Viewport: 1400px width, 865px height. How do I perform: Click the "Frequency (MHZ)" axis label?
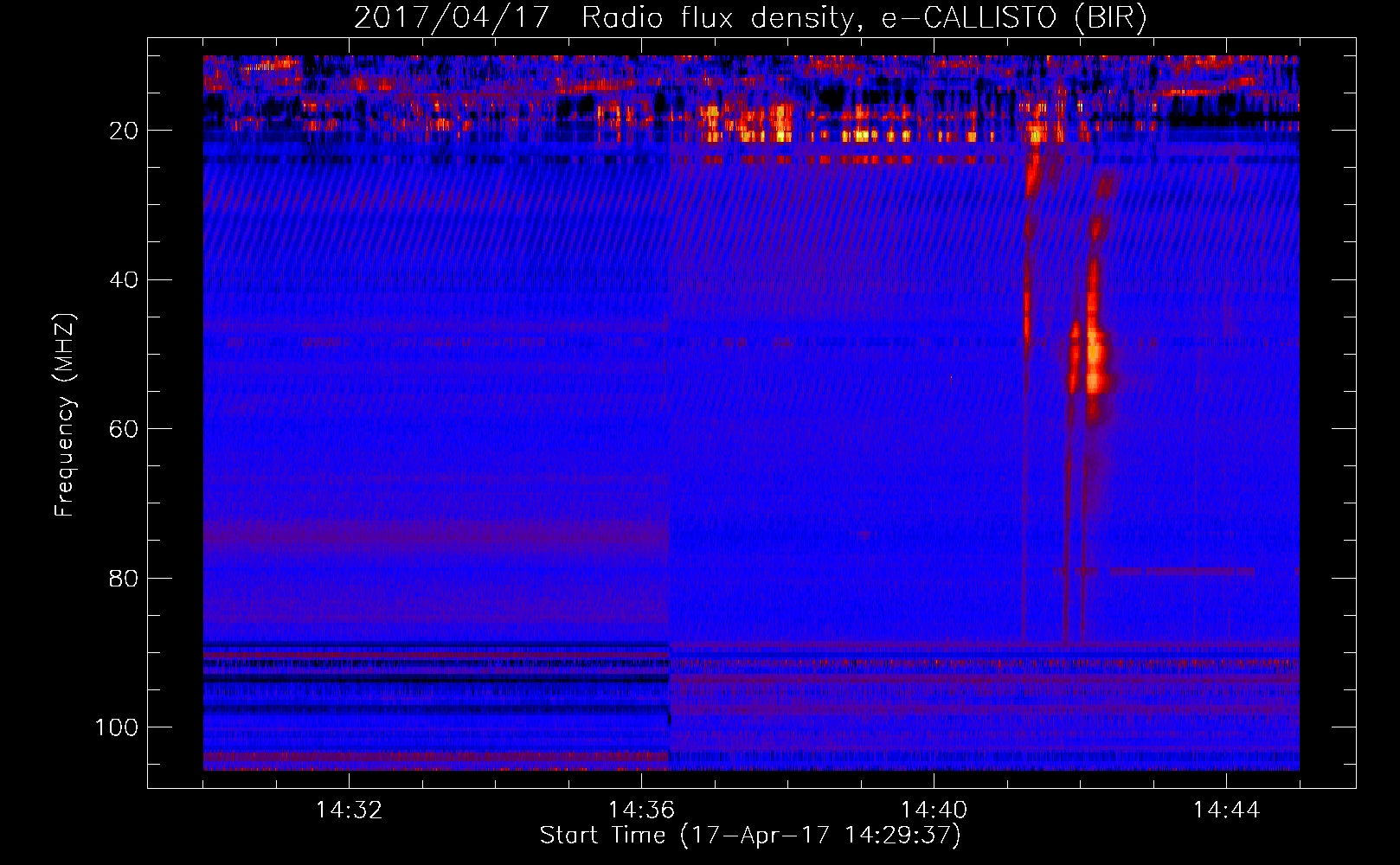(x=65, y=414)
